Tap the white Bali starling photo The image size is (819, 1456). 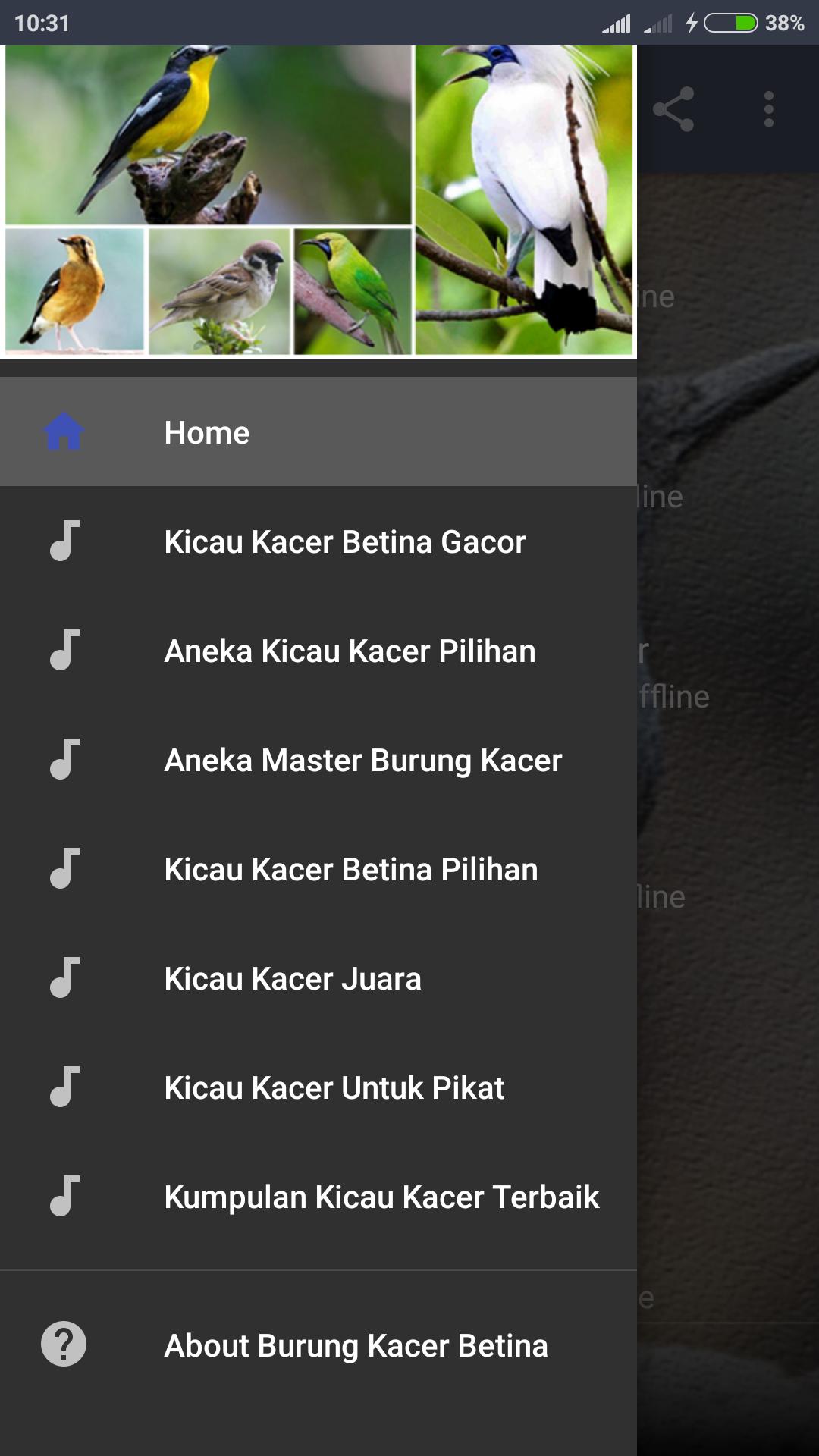tap(524, 200)
